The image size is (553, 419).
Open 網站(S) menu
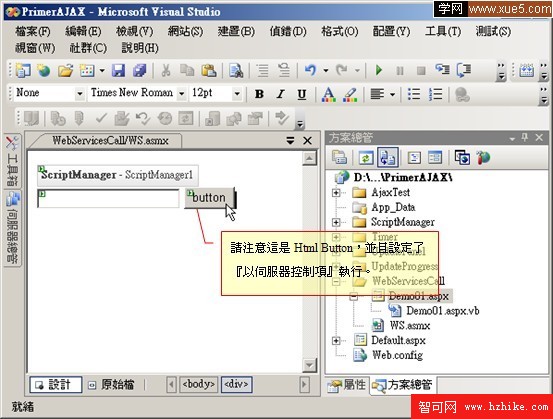[186, 31]
